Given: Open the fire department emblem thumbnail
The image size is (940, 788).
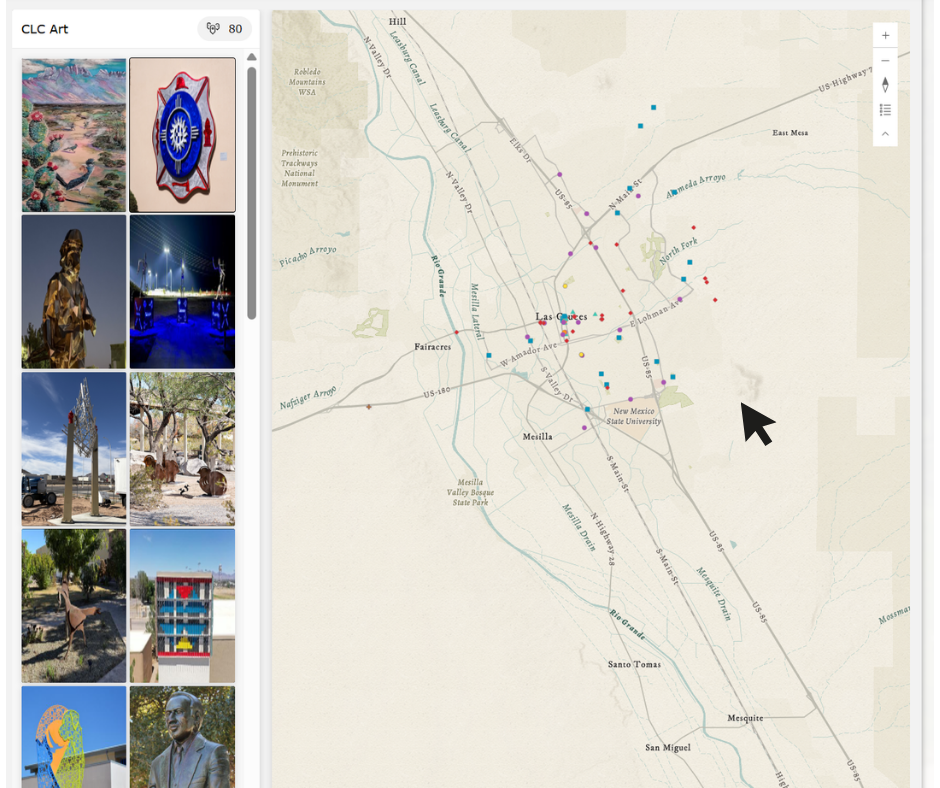Looking at the screenshot, I should (x=182, y=135).
